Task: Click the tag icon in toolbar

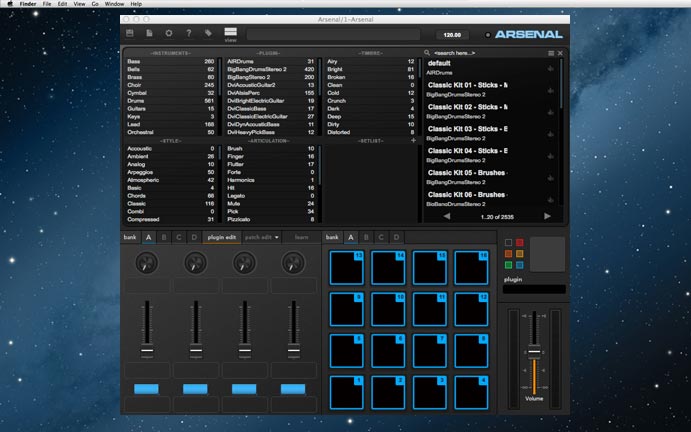Action: (x=208, y=33)
